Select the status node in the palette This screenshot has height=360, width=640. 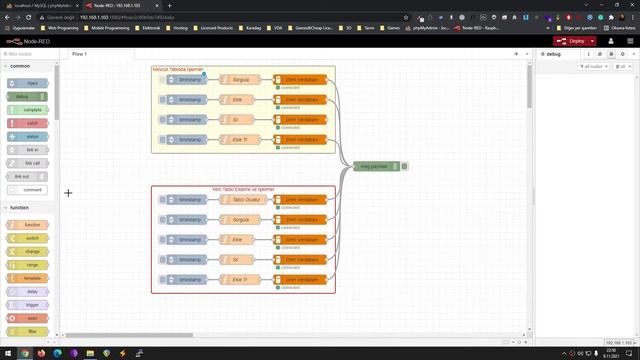(x=27, y=137)
